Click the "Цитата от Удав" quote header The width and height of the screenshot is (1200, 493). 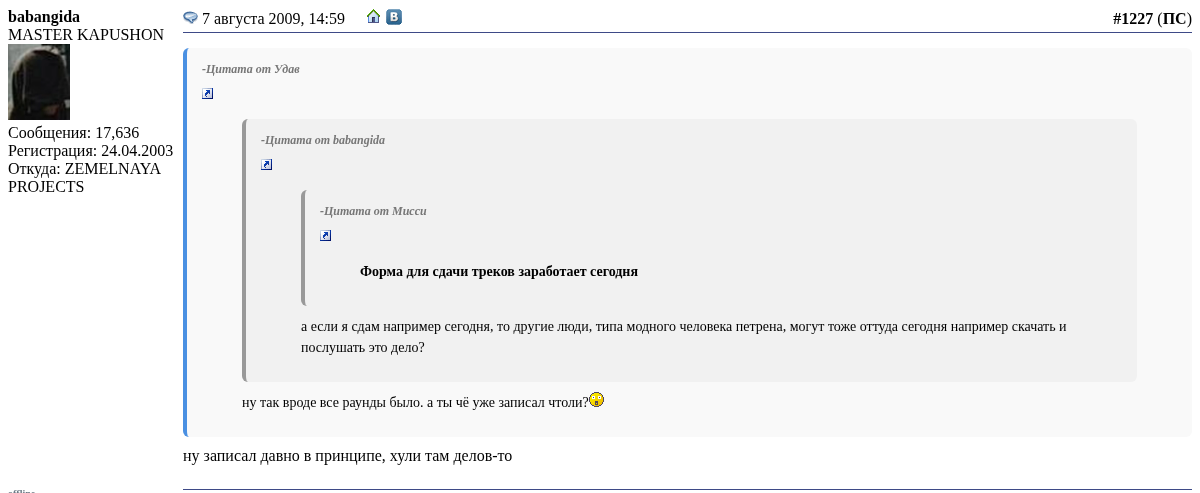[251, 69]
